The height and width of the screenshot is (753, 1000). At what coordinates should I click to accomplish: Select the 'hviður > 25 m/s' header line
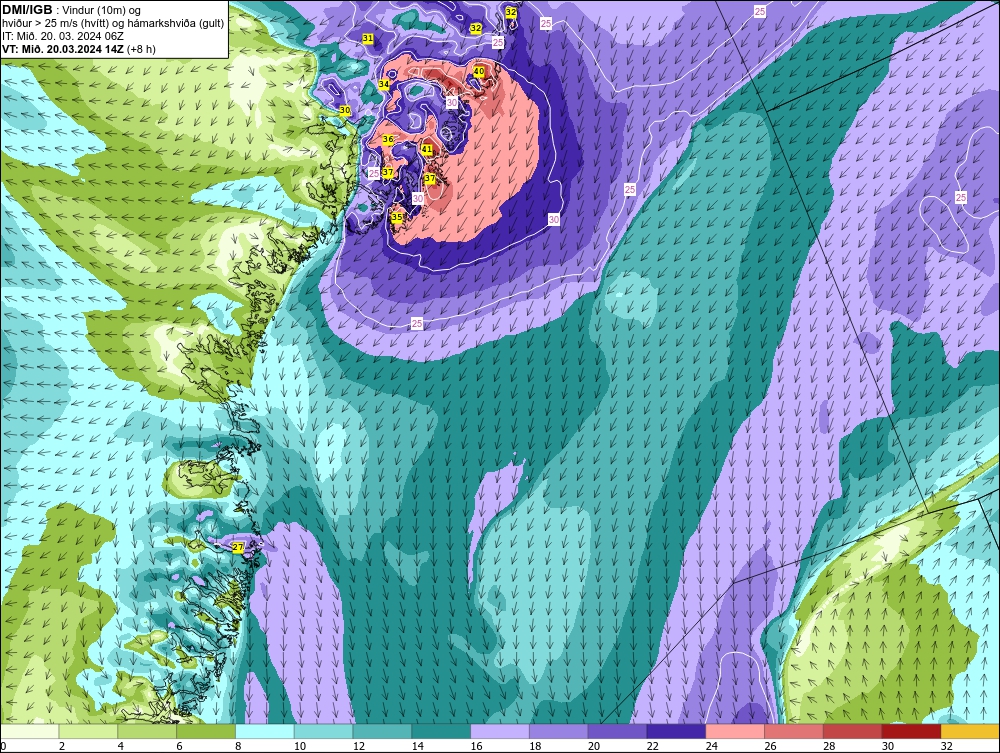click(113, 24)
